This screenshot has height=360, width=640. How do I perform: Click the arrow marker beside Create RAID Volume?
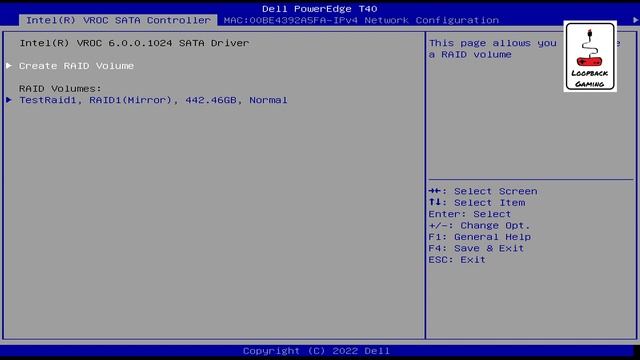pyautogui.click(x=9, y=65)
